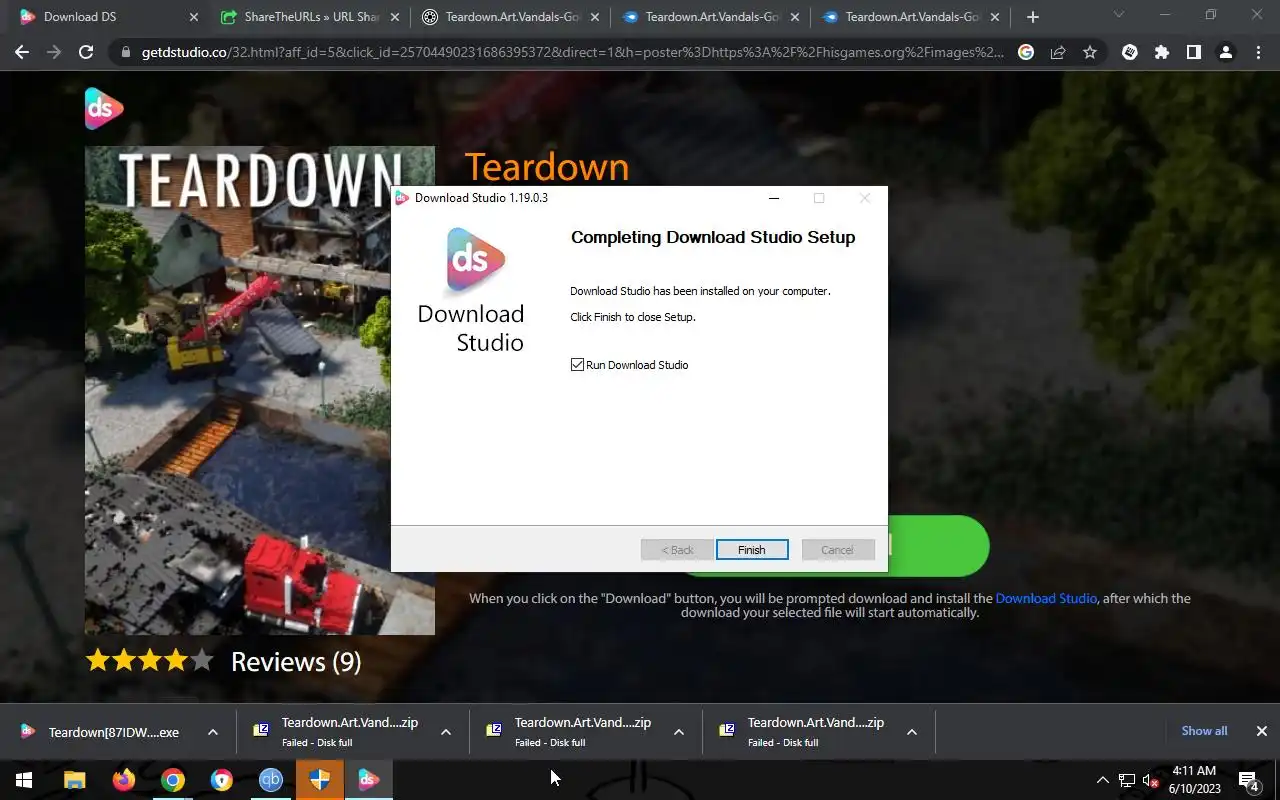This screenshot has width=1280, height=800.
Task: Switch to the ShareTheURLs tab
Action: pyautogui.click(x=311, y=17)
